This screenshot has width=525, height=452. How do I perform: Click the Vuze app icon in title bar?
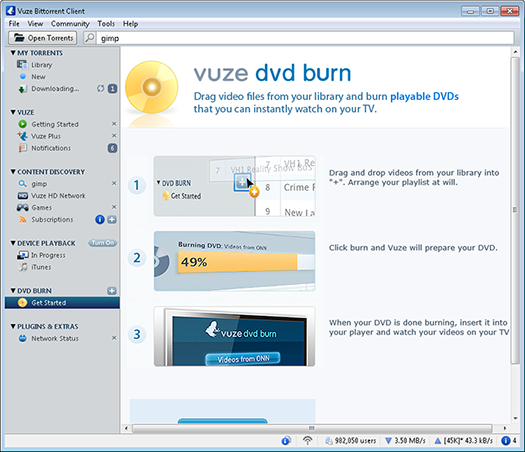coord(11,11)
